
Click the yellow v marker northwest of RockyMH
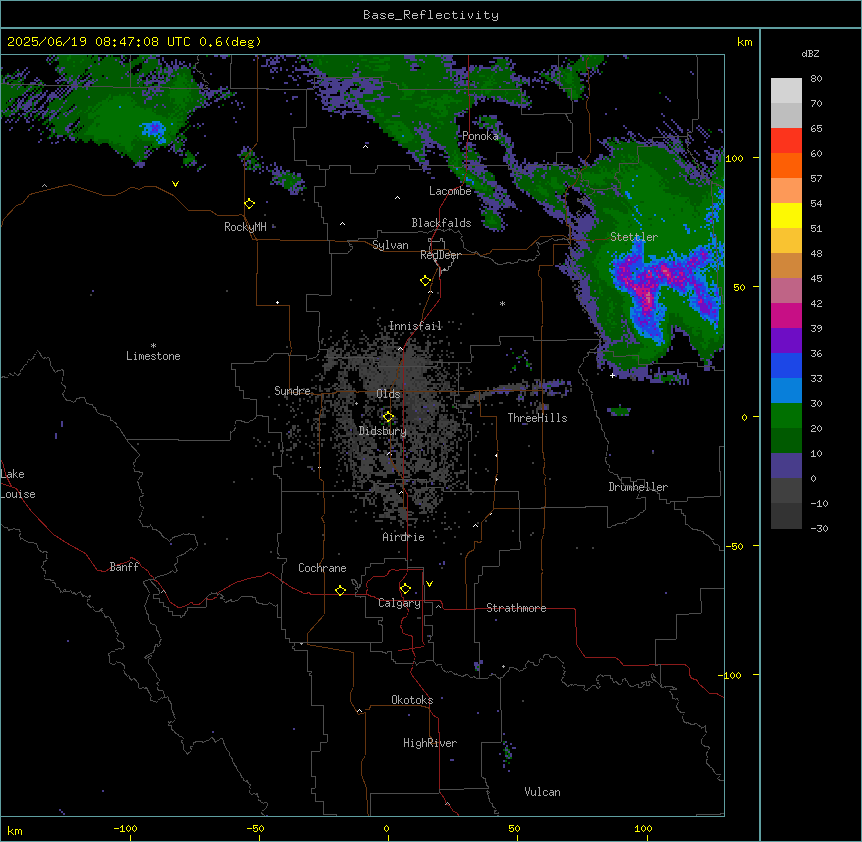coord(175,184)
